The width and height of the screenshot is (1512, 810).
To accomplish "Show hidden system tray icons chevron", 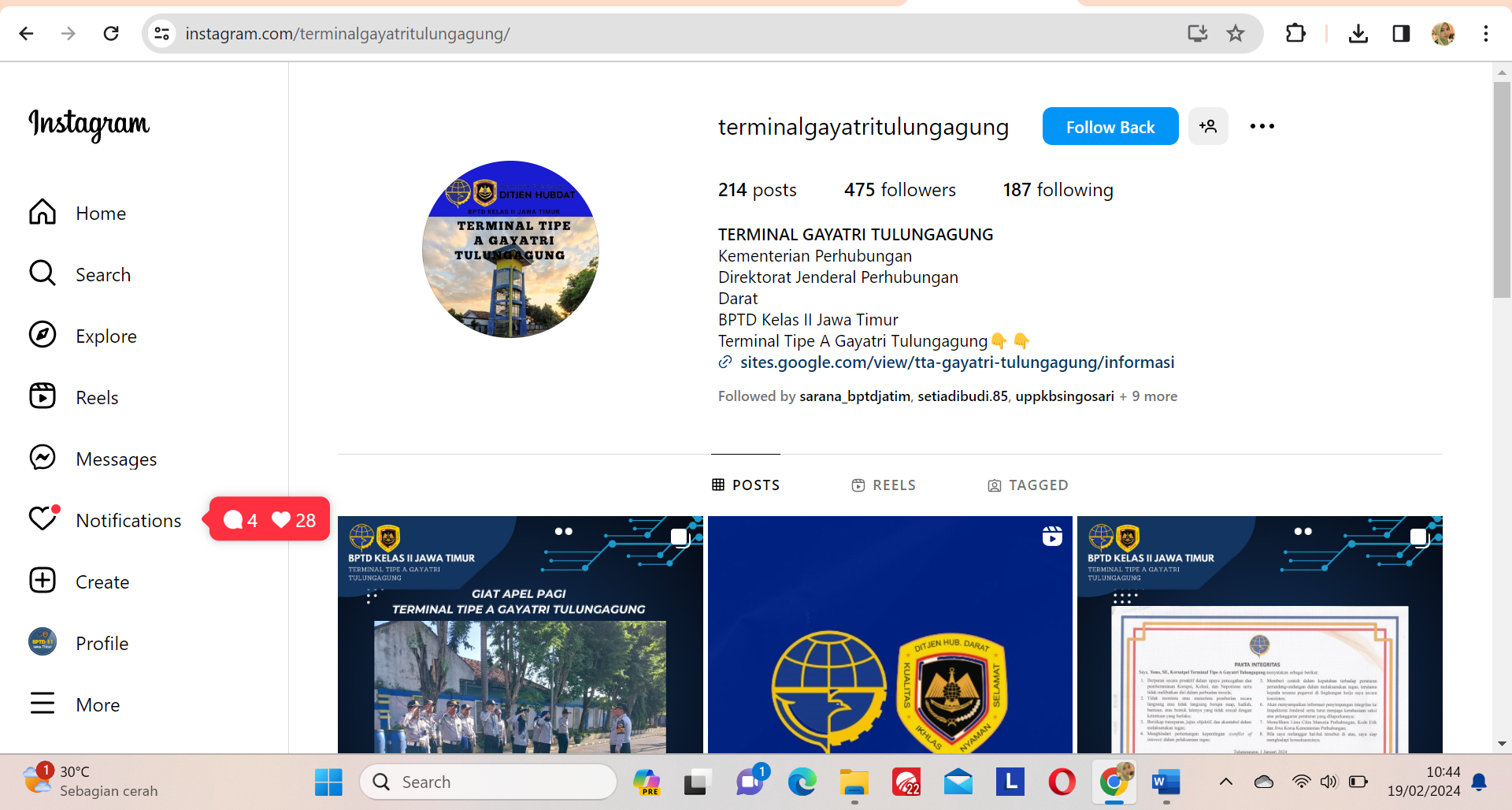I will coord(1225,782).
